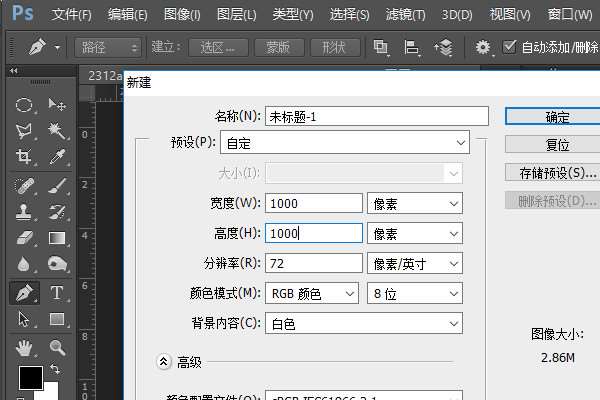Select the Crop tool
600x400 pixels.
click(24, 157)
